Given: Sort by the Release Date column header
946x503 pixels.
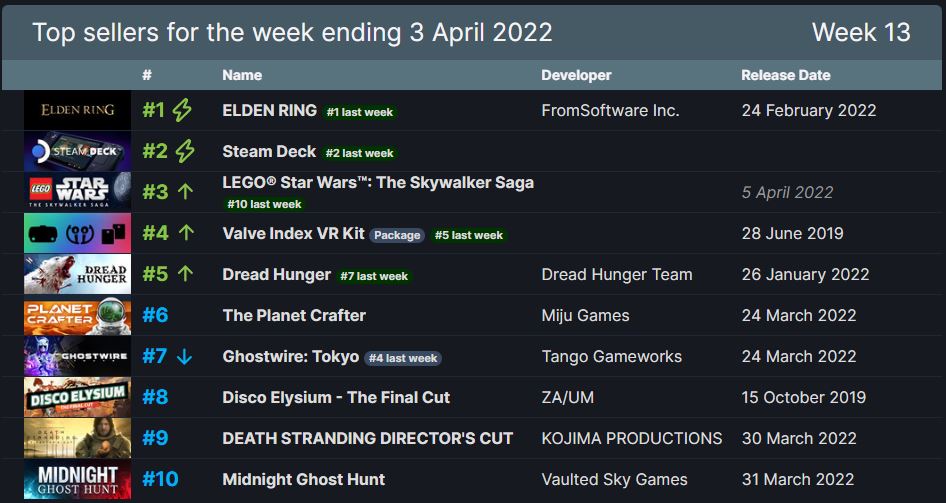Looking at the screenshot, I should [x=786, y=75].
